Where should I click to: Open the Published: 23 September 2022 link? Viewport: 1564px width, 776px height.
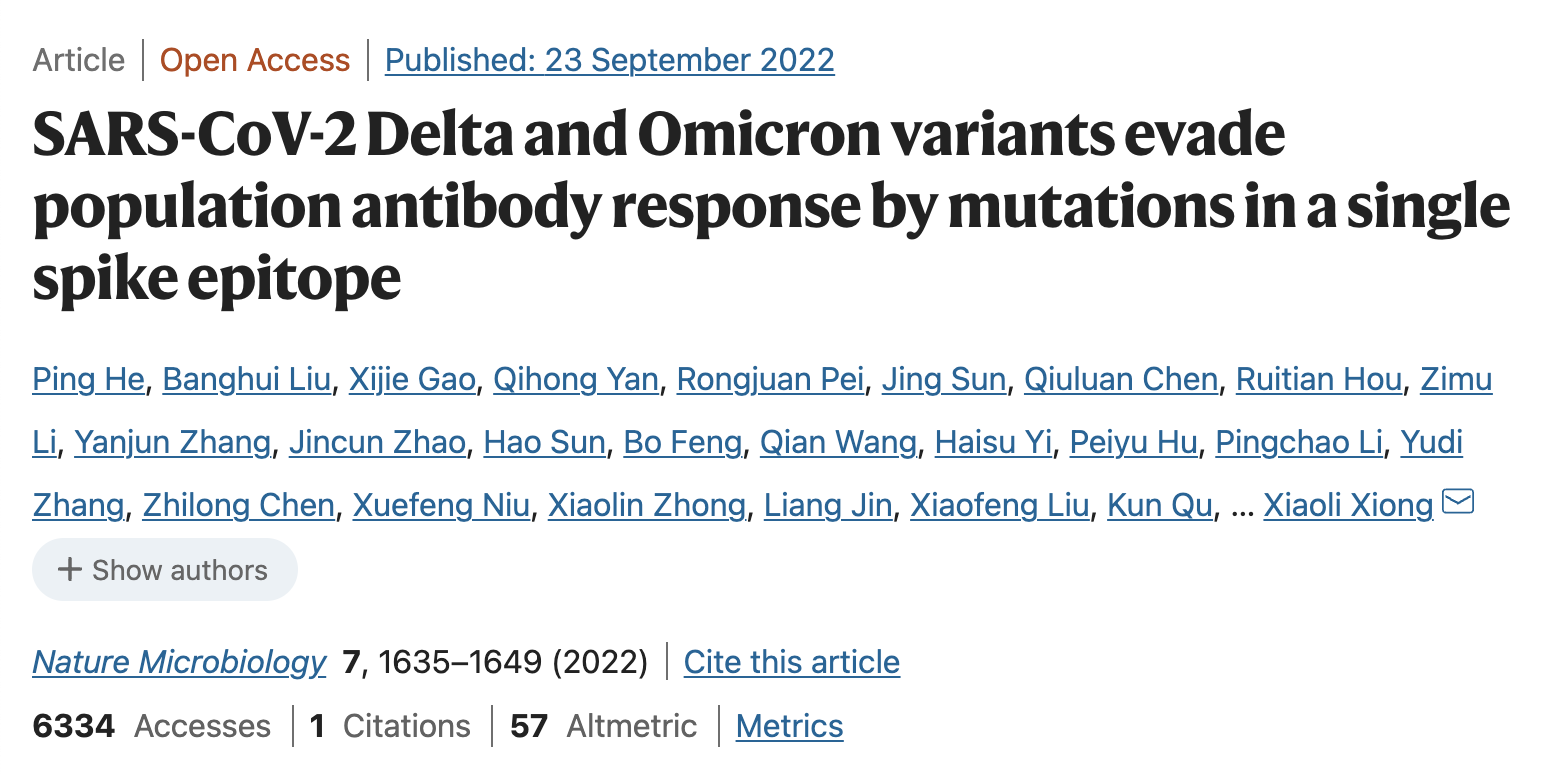(x=610, y=60)
